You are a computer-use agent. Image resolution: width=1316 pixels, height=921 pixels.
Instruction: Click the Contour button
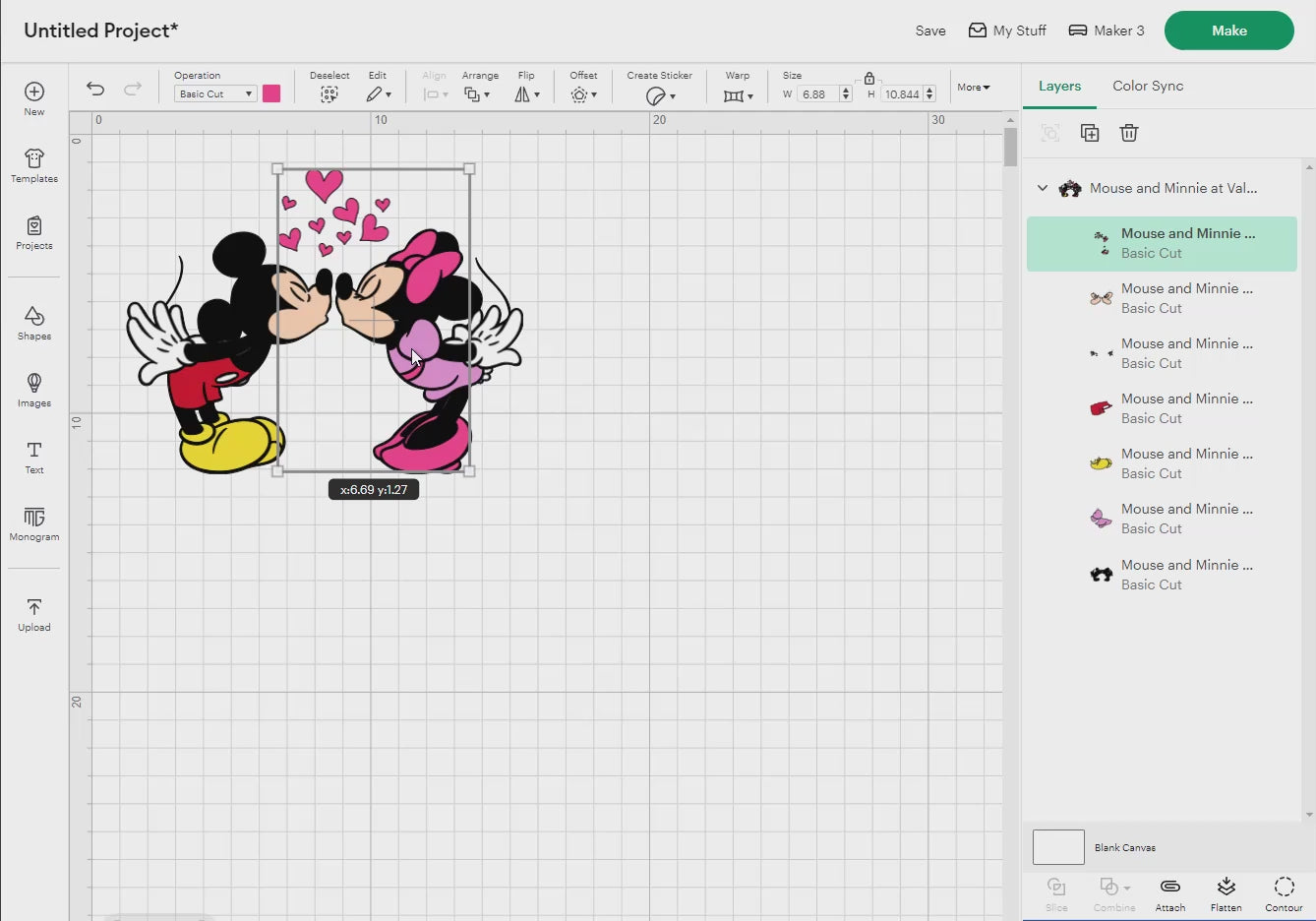(1284, 894)
